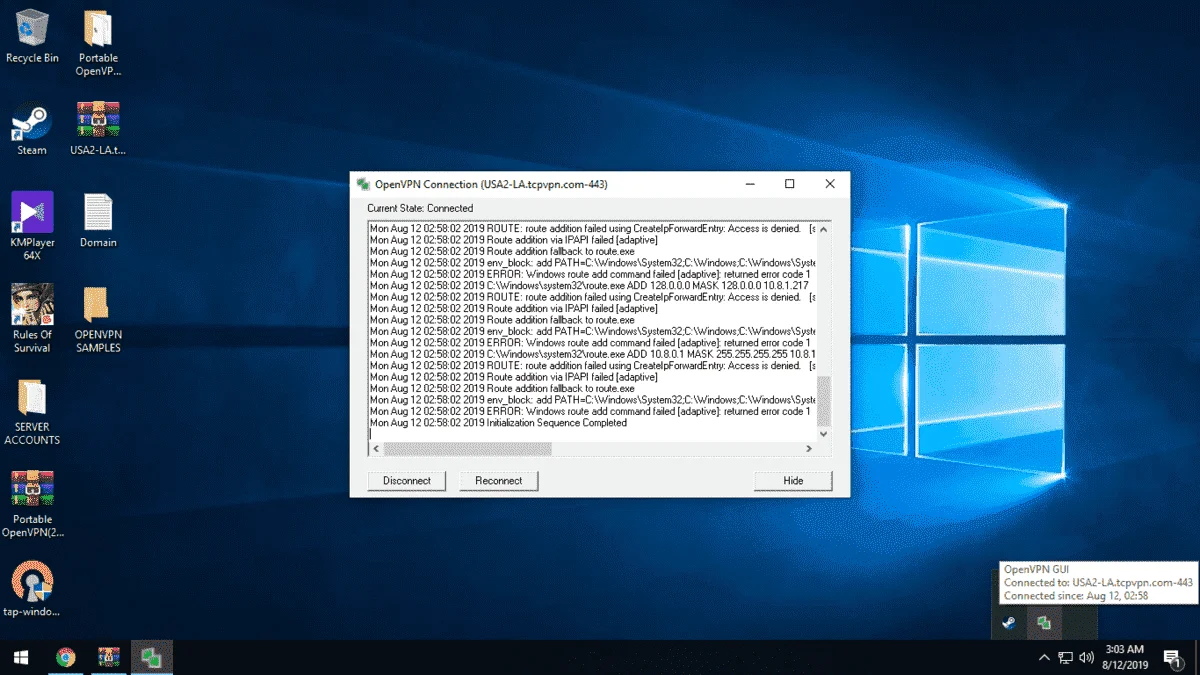Image resolution: width=1200 pixels, height=675 pixels.
Task: Click the route.exe ADD 10.8.0.1 log line
Action: click(593, 354)
